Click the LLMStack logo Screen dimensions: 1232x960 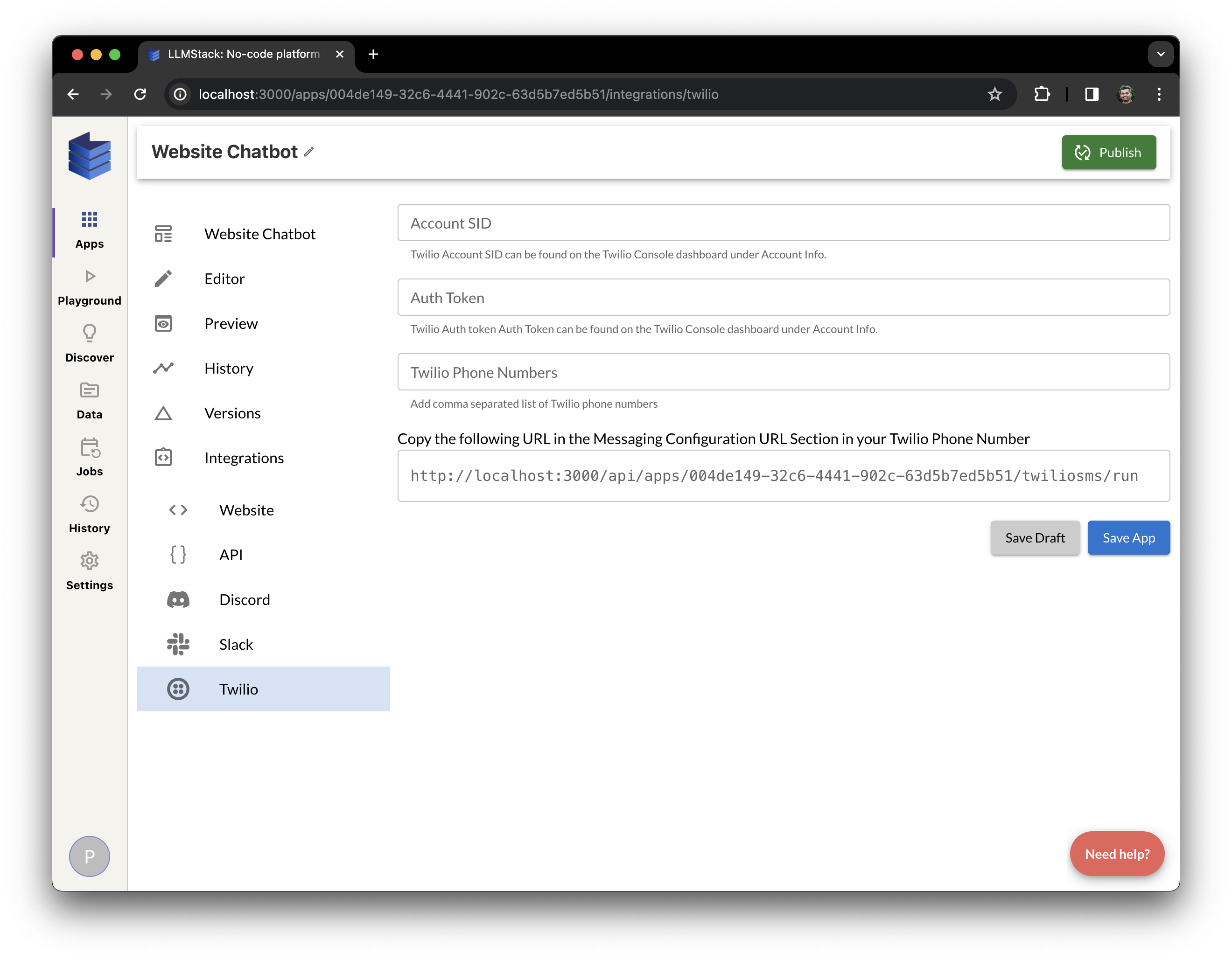tap(89, 156)
